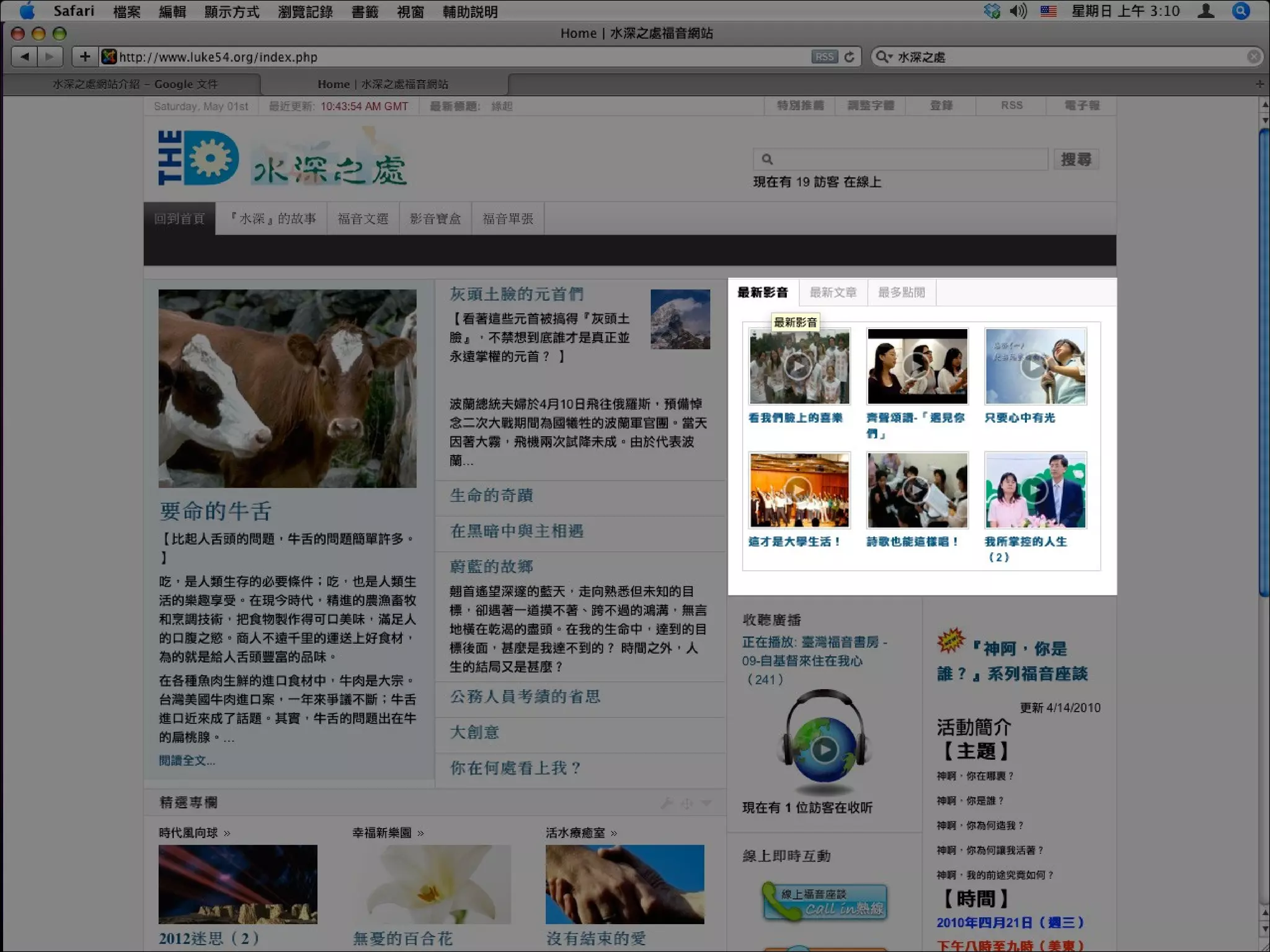Play the headphone globe radio player
Viewport: 1270px width, 952px height.
coord(824,750)
